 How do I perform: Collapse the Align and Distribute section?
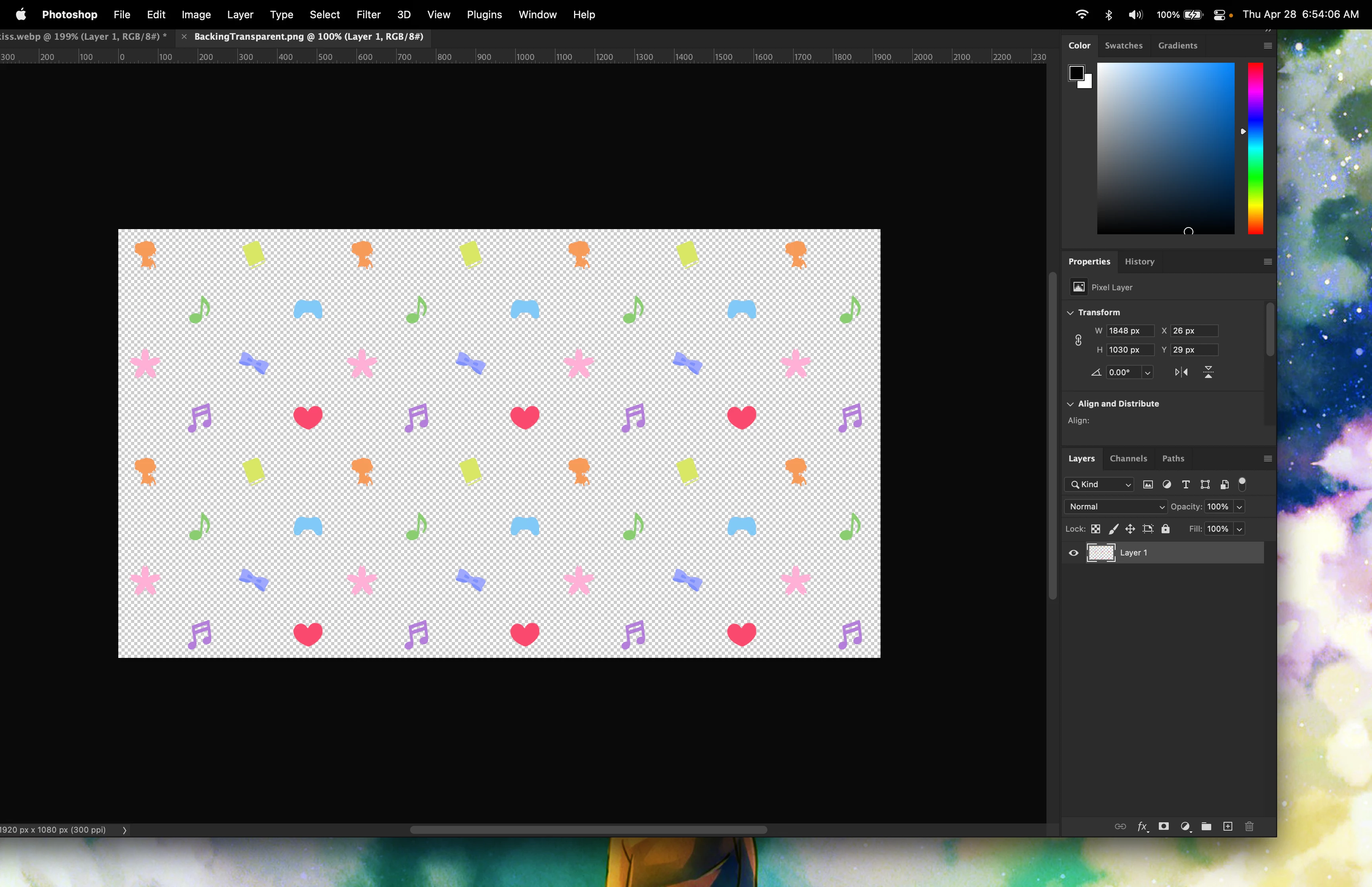point(1070,404)
